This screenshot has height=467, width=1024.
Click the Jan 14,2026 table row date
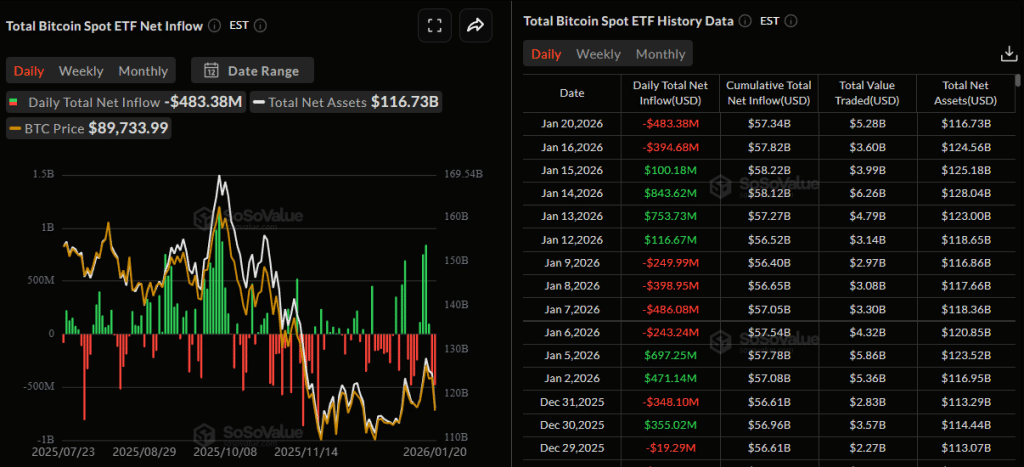click(572, 192)
